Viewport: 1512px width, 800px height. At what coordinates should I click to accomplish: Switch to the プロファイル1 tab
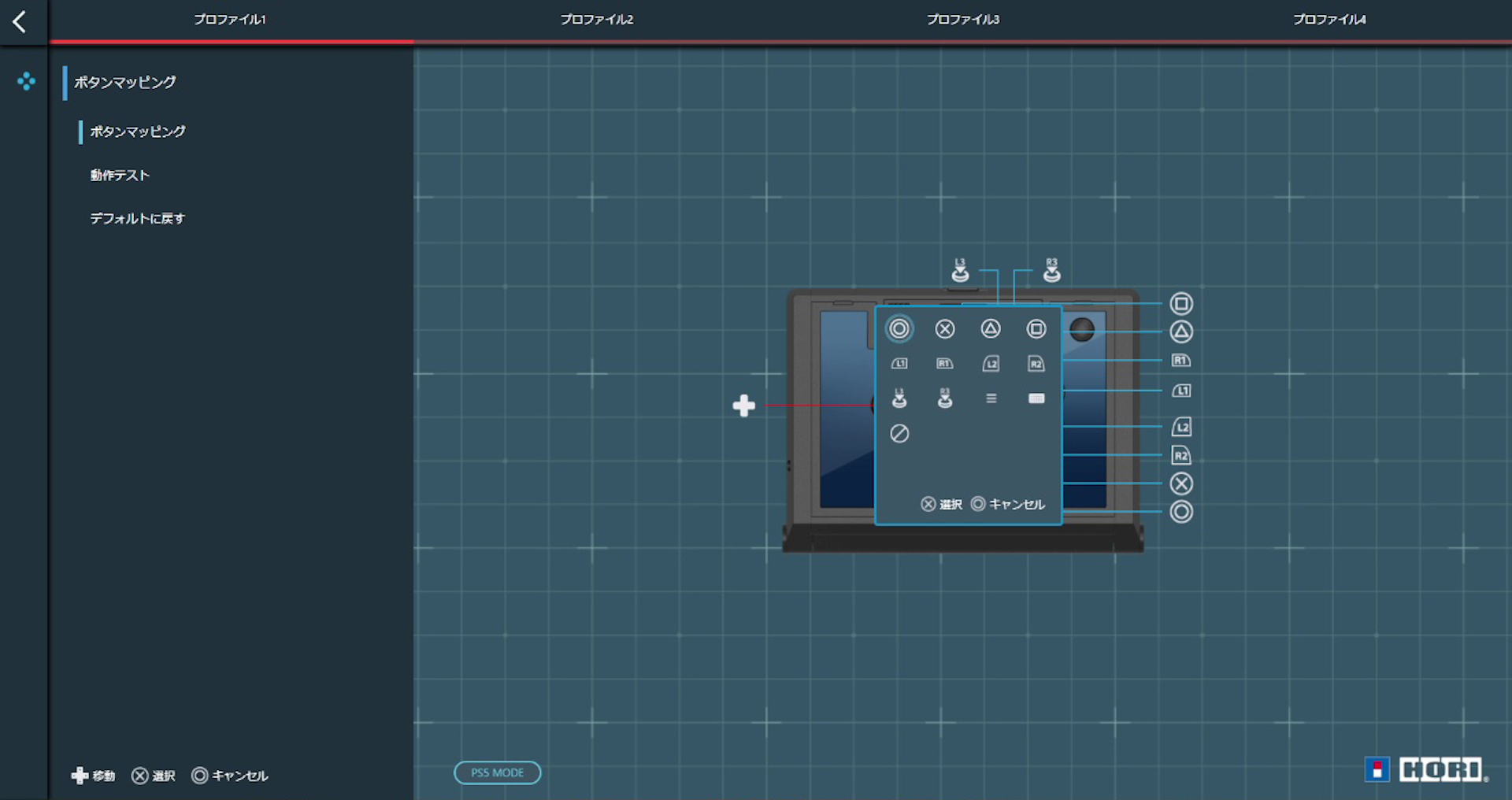point(230,20)
